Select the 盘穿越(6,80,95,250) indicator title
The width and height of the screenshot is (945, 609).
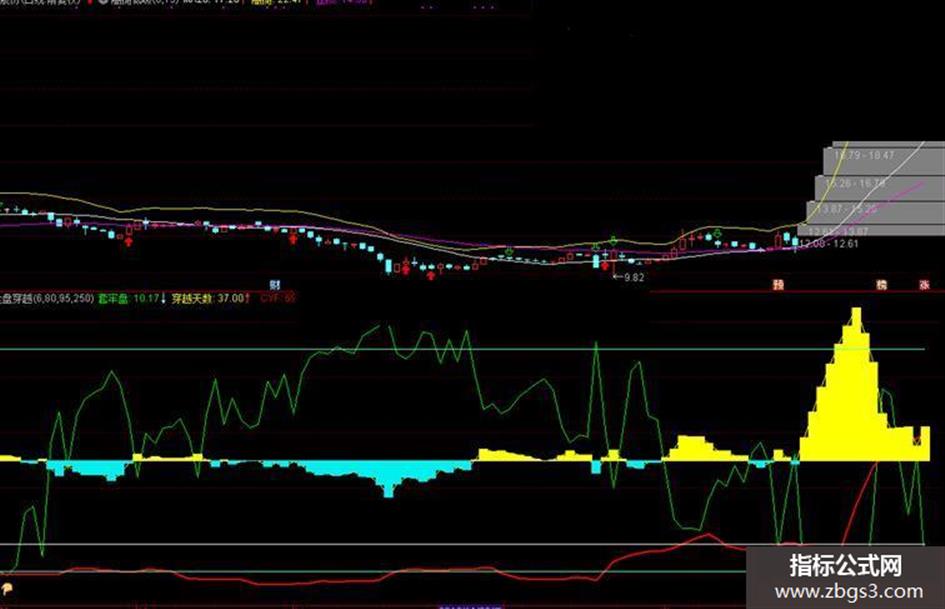[46, 298]
